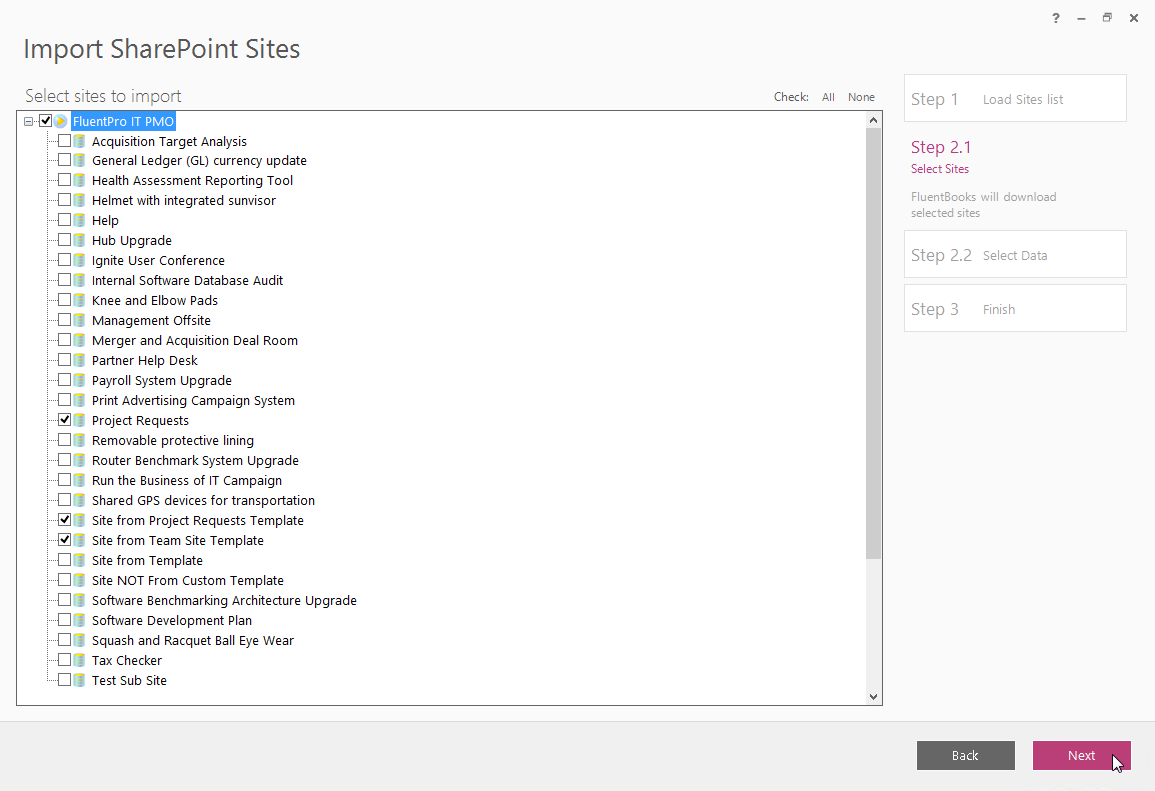Viewport: 1155px width, 791px height.
Task: Select the Removable protective lining label
Action: 173,440
